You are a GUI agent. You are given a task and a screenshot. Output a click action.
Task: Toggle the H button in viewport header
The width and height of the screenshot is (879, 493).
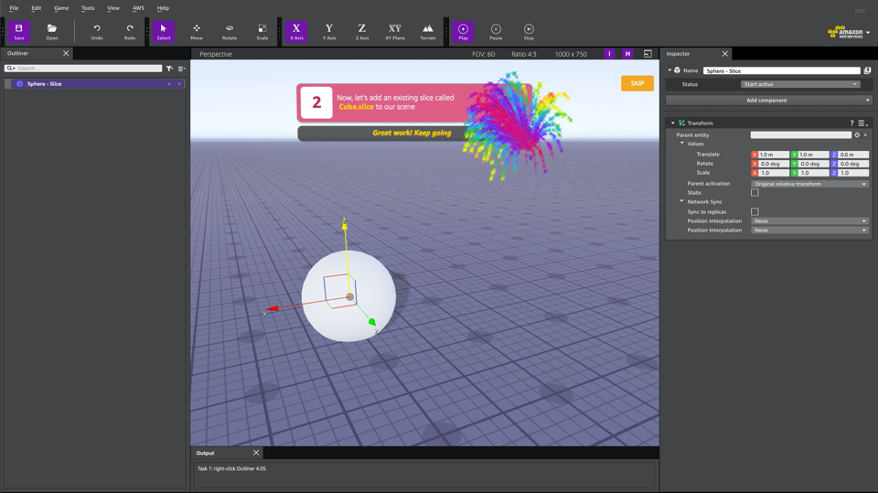pyautogui.click(x=628, y=54)
